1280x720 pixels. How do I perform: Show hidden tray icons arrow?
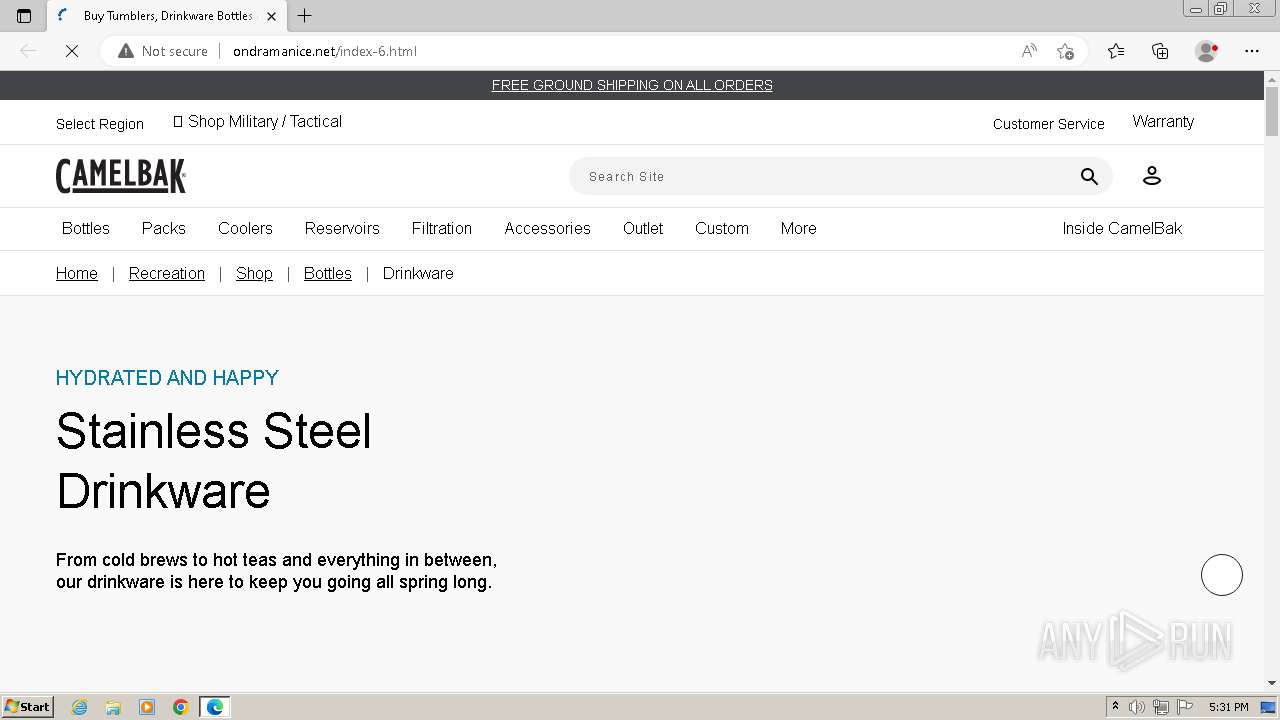pyautogui.click(x=1115, y=707)
